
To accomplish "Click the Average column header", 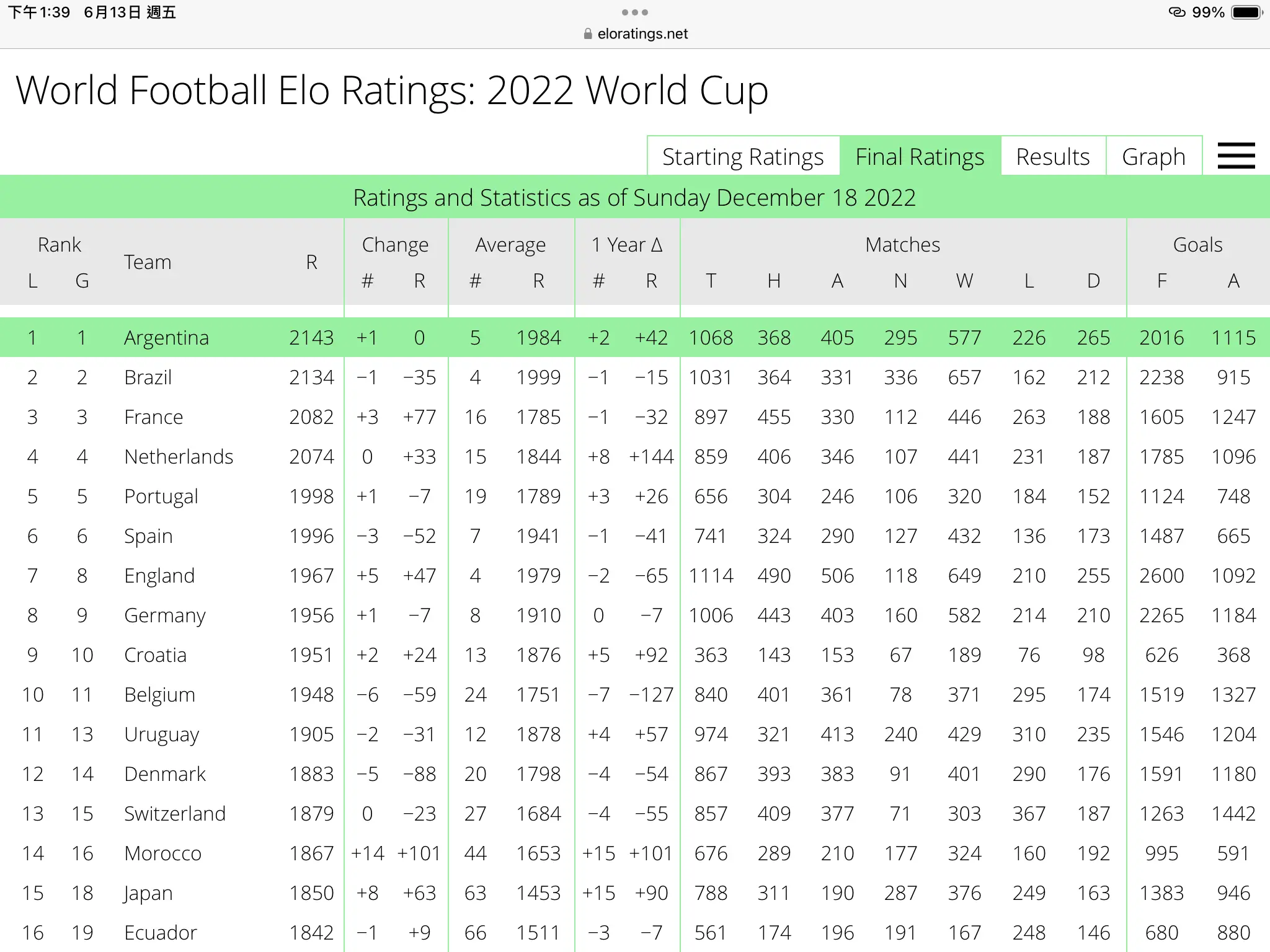I will pos(510,245).
